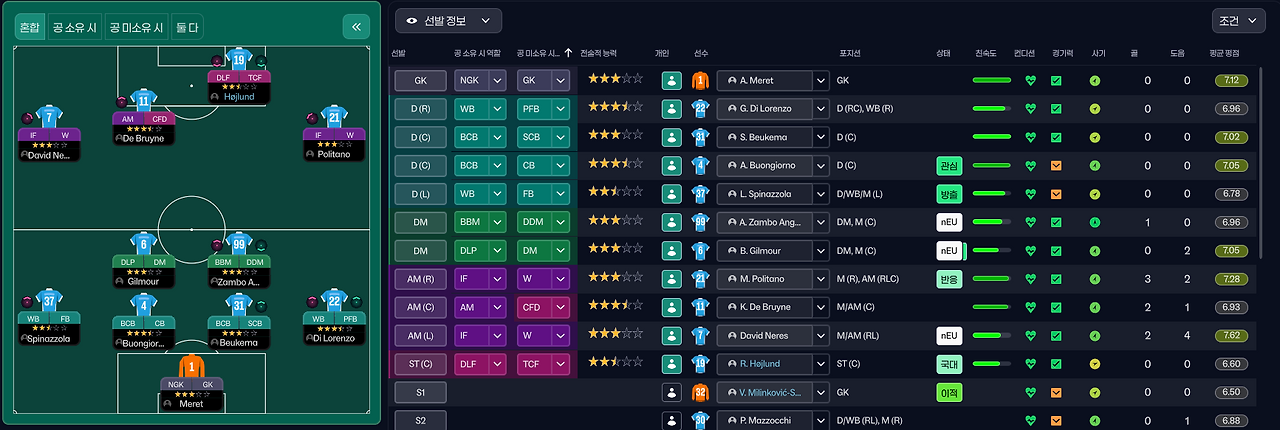Click condition heart icon in Meret's row

click(x=1031, y=81)
